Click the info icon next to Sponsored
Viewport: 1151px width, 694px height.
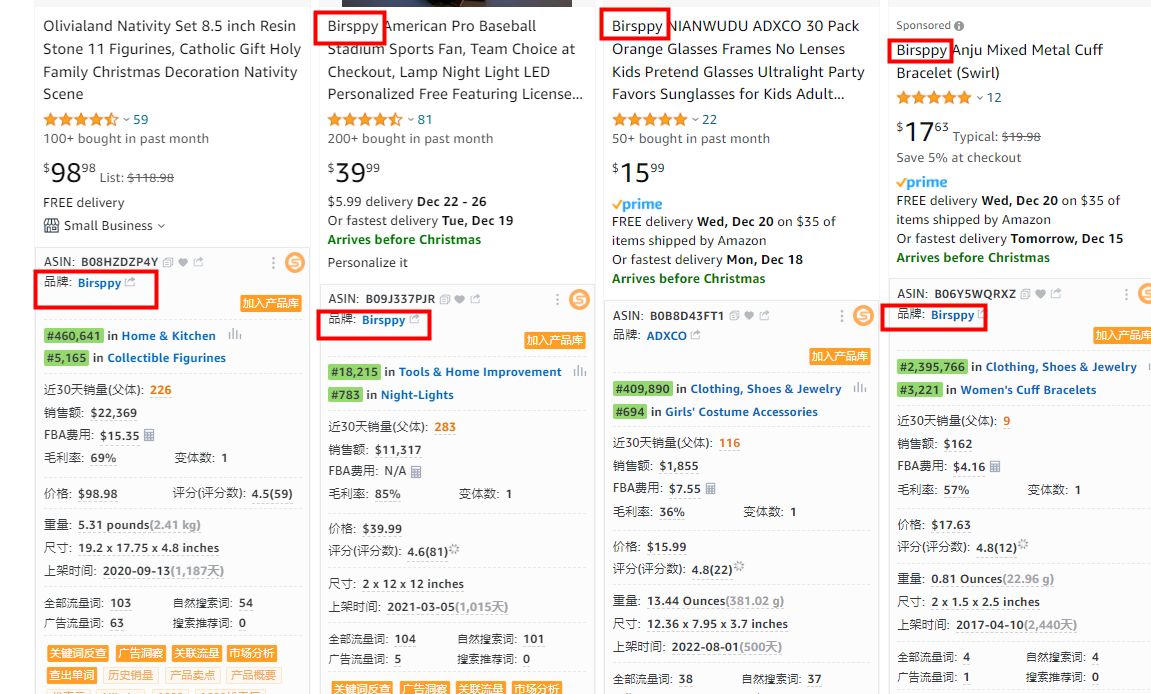coord(959,26)
